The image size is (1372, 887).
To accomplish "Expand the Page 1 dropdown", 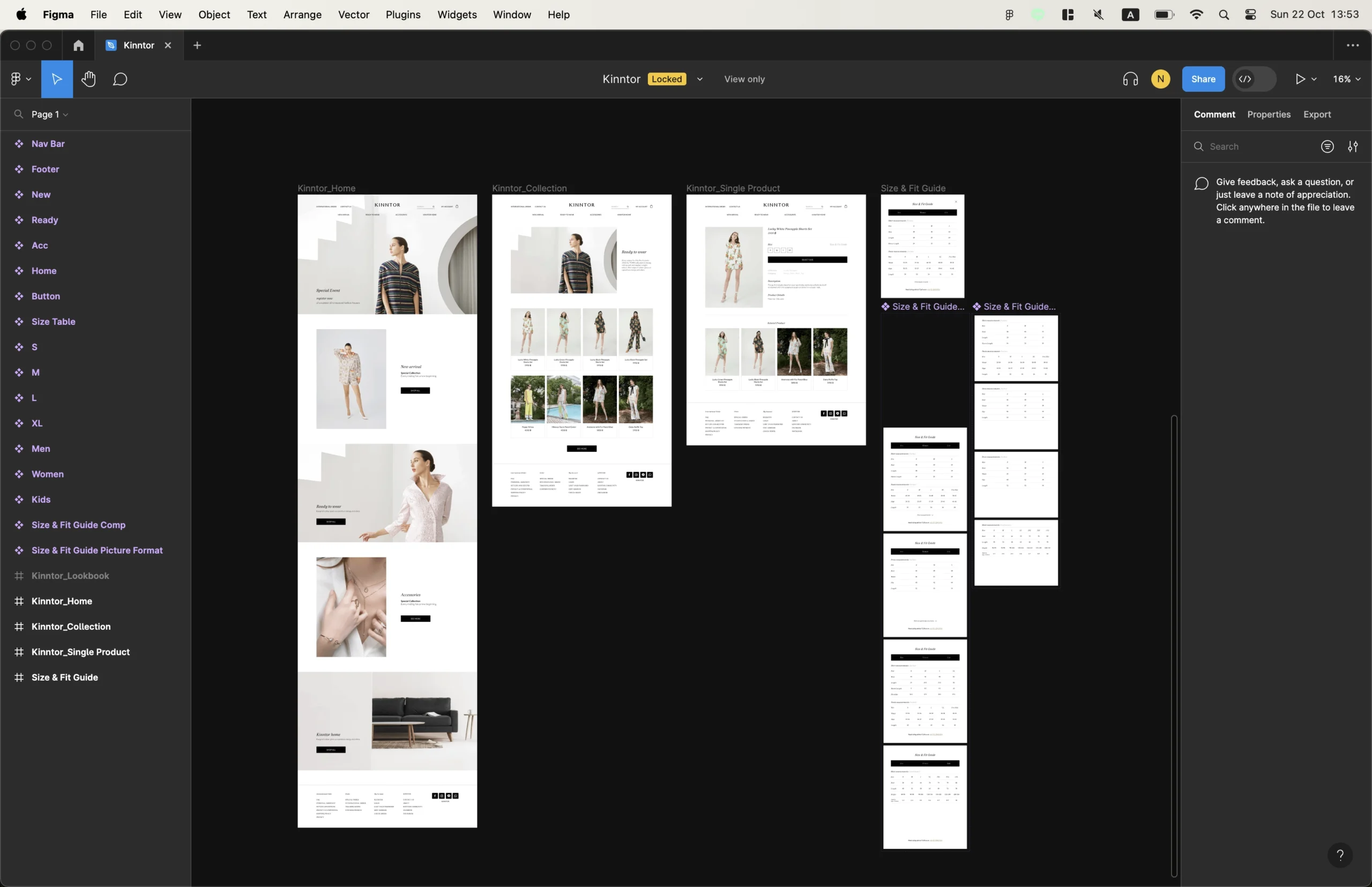I will coord(49,114).
